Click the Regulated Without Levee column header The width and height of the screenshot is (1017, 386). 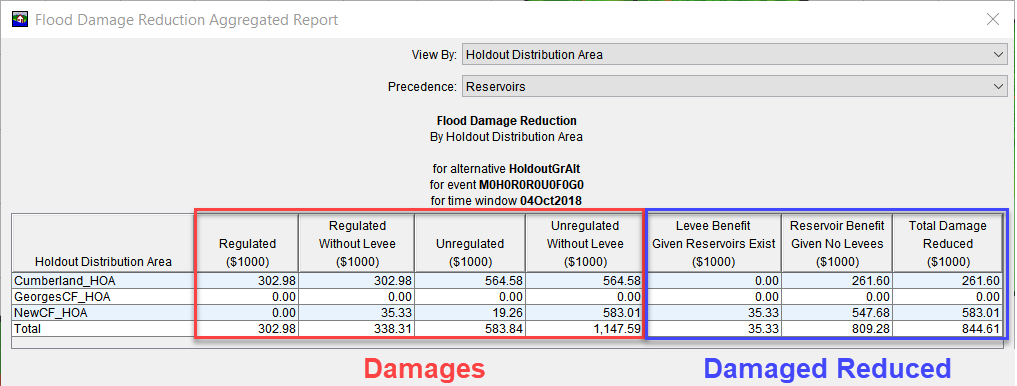coord(357,243)
